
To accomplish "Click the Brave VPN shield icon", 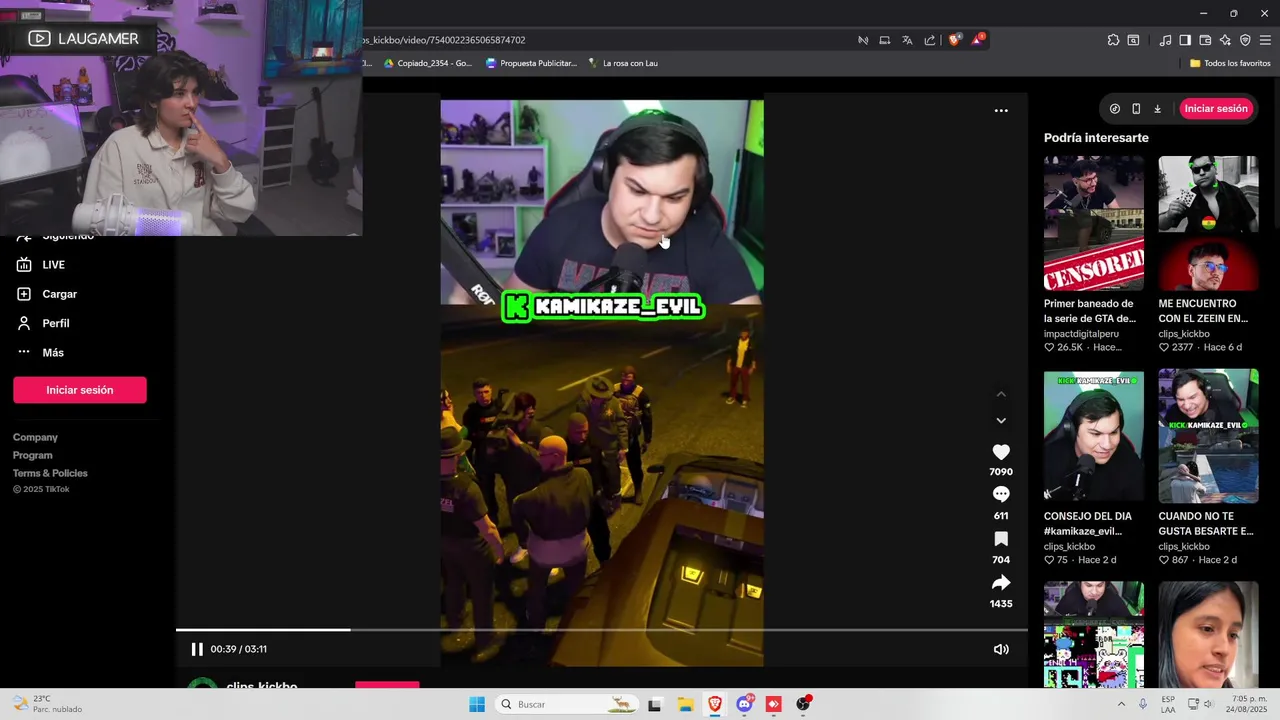I will tap(1245, 40).
